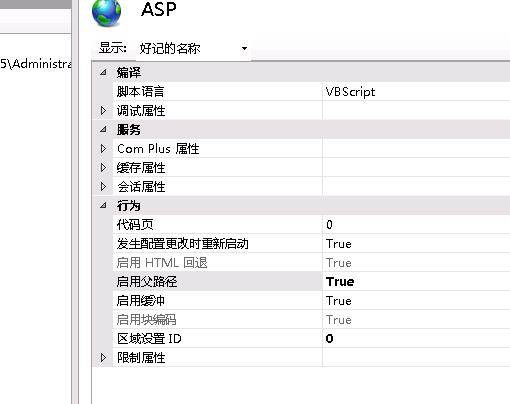Collapse the 服务 section
The height and width of the screenshot is (404, 510).
coord(103,129)
